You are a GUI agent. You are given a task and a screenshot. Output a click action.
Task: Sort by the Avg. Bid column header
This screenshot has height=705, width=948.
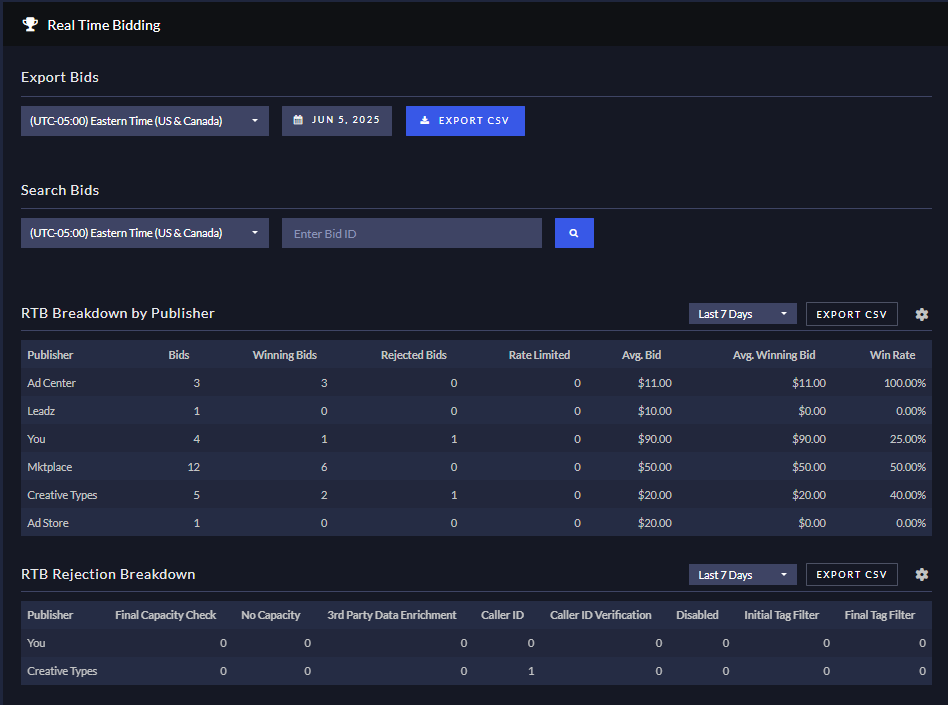tap(641, 355)
